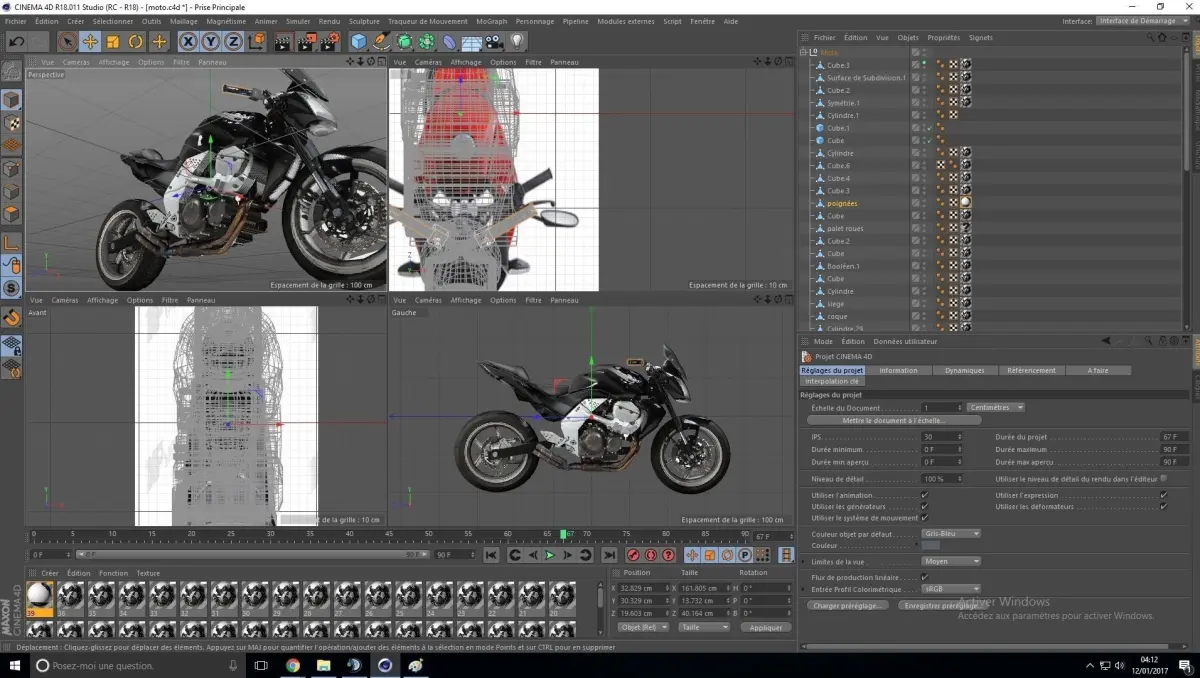This screenshot has width=1200, height=678.
Task: Activate the Rotate tool
Action: [136, 41]
